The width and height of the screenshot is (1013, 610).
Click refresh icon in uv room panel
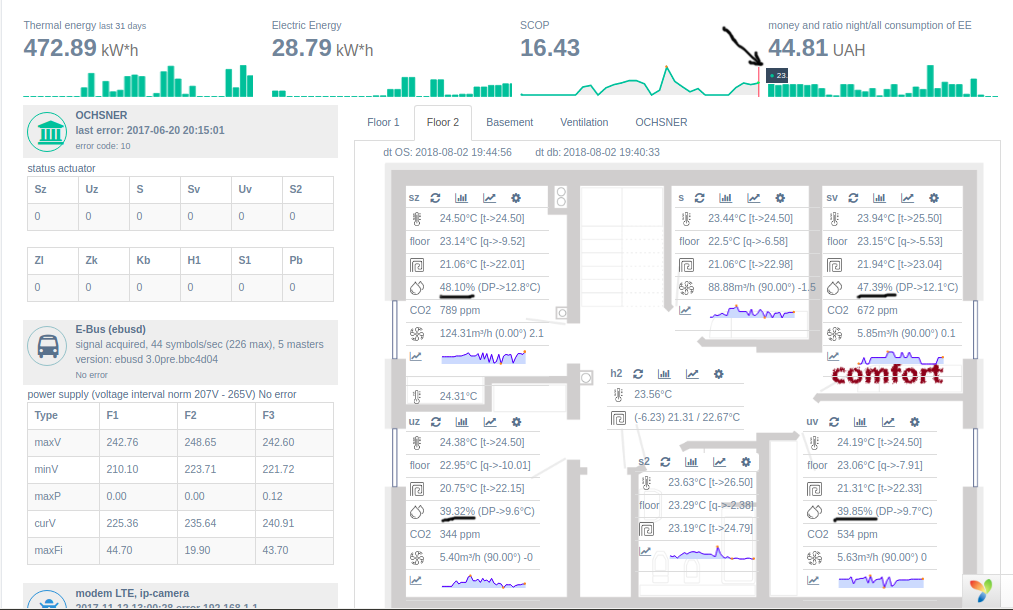coord(834,422)
